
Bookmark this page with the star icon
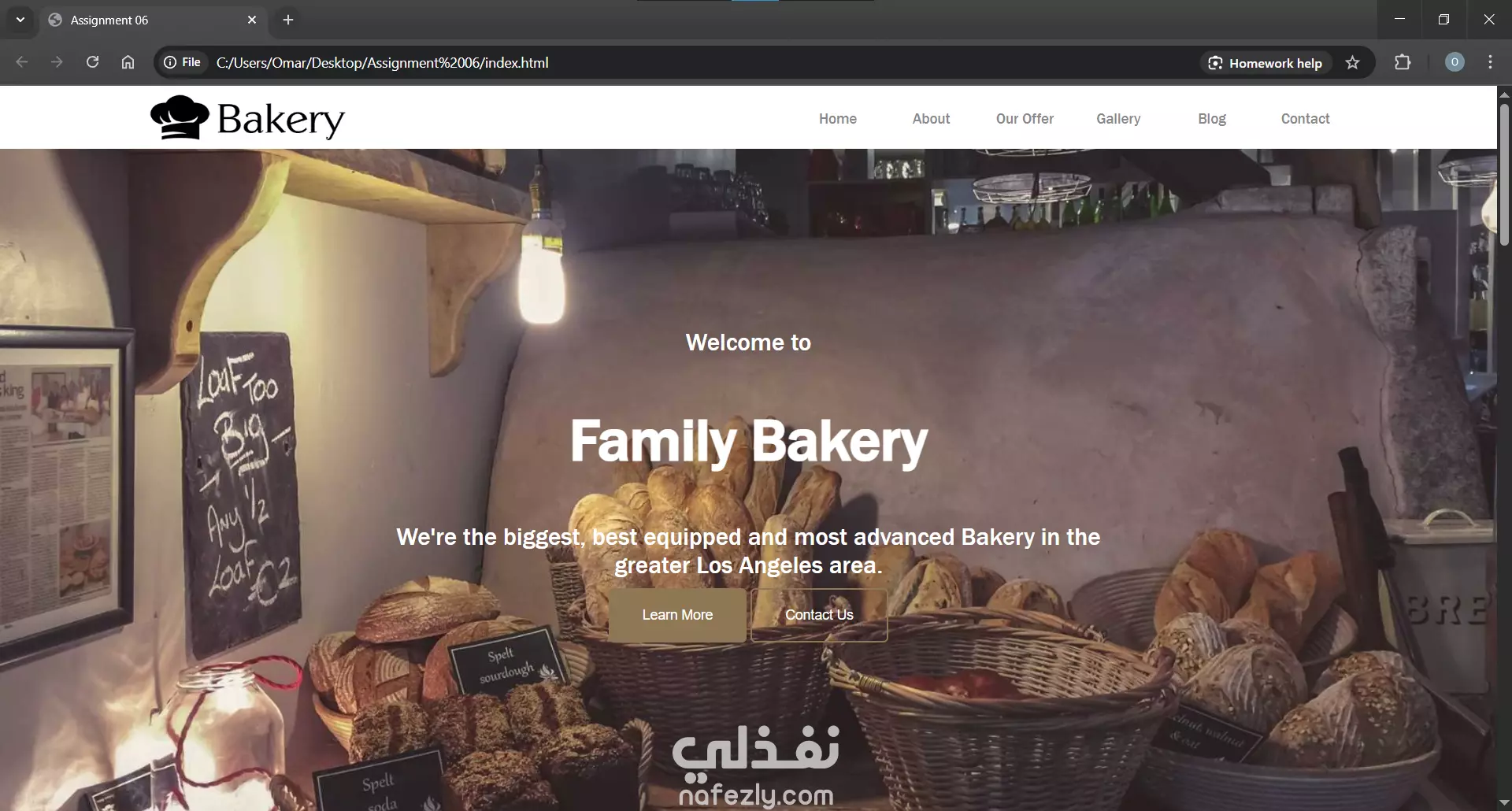[1352, 63]
